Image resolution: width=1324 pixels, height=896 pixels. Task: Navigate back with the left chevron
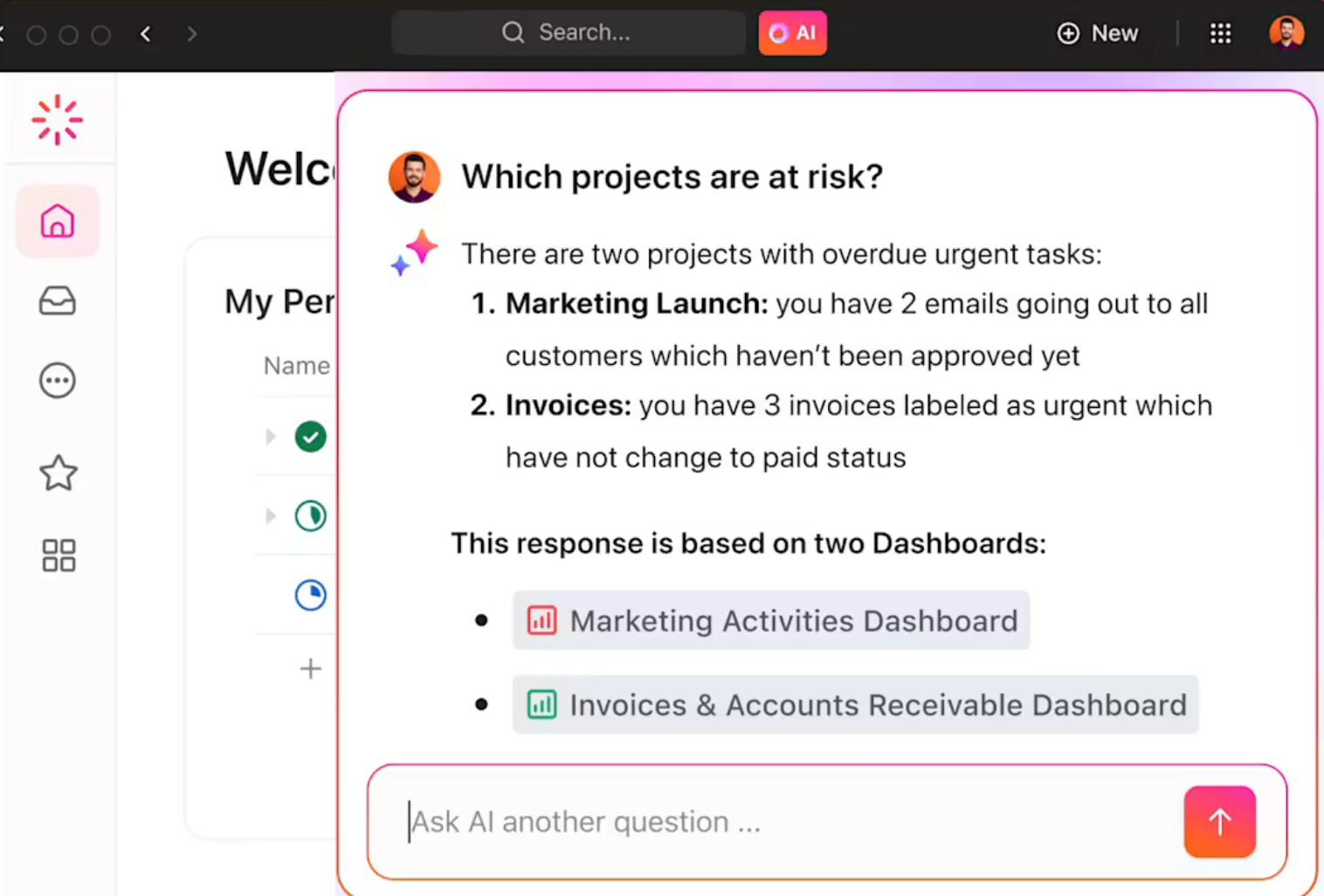[146, 34]
